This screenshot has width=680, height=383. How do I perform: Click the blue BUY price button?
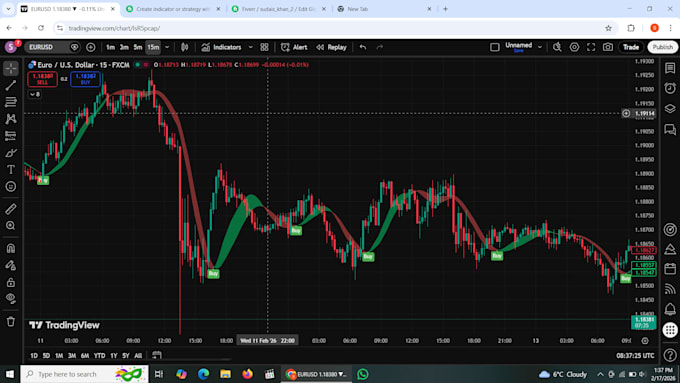[x=85, y=79]
